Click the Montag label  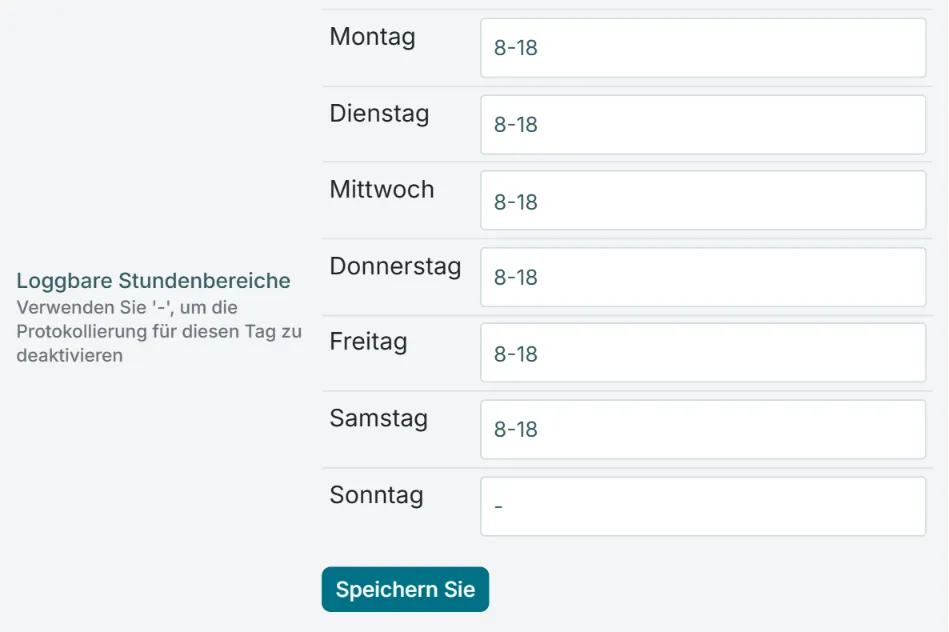372,37
